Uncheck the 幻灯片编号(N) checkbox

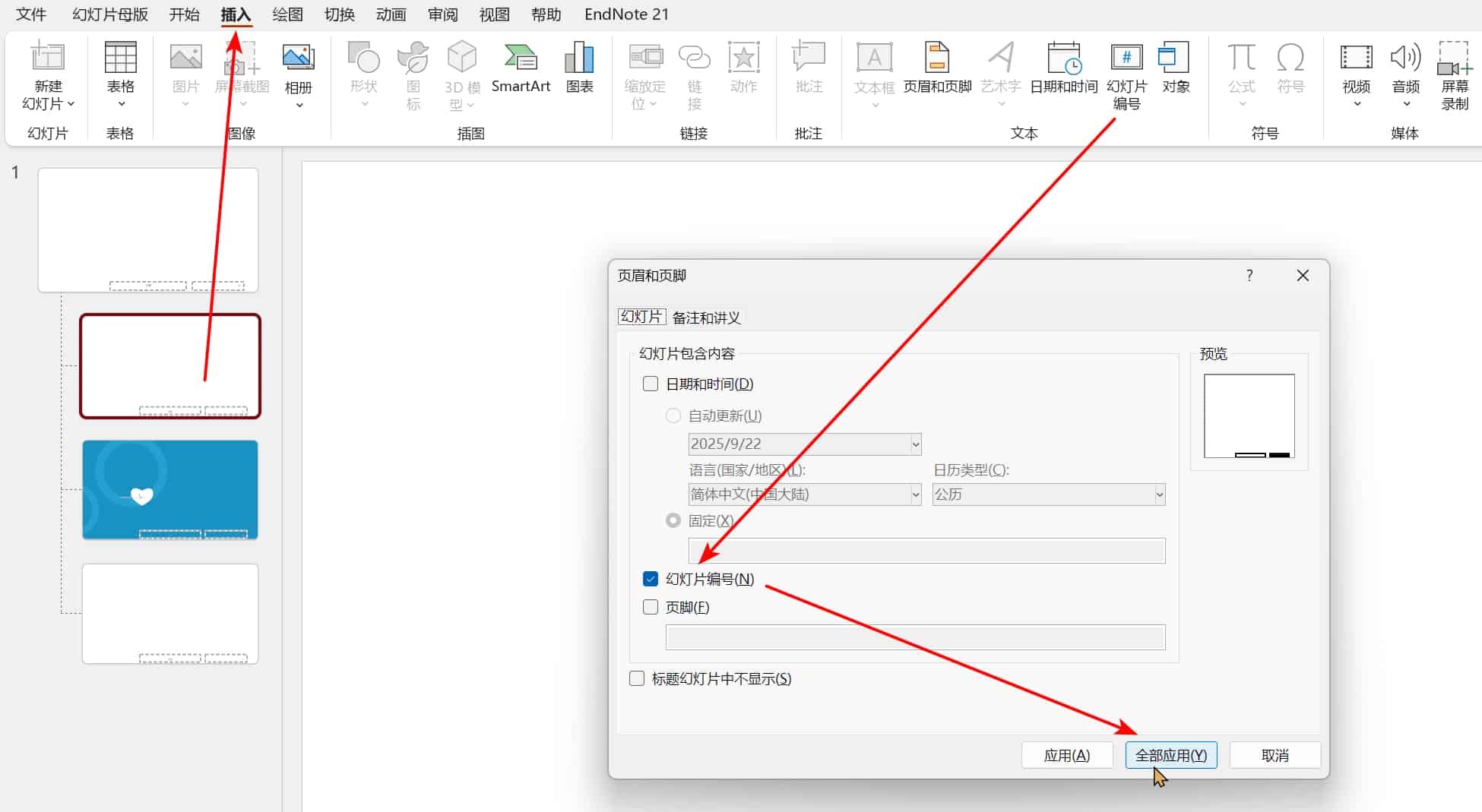click(651, 580)
